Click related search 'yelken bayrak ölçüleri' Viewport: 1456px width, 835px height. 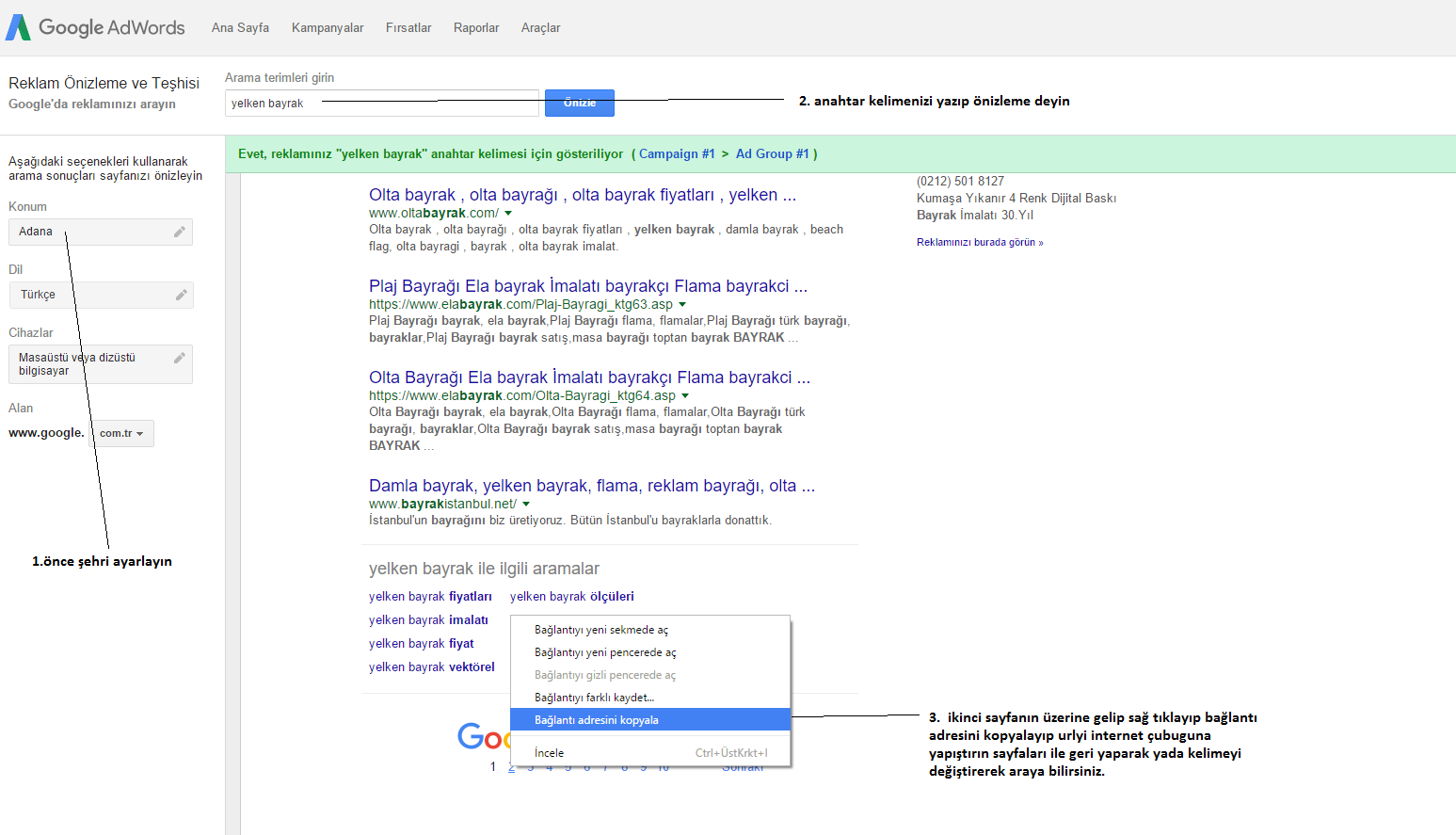(572, 597)
